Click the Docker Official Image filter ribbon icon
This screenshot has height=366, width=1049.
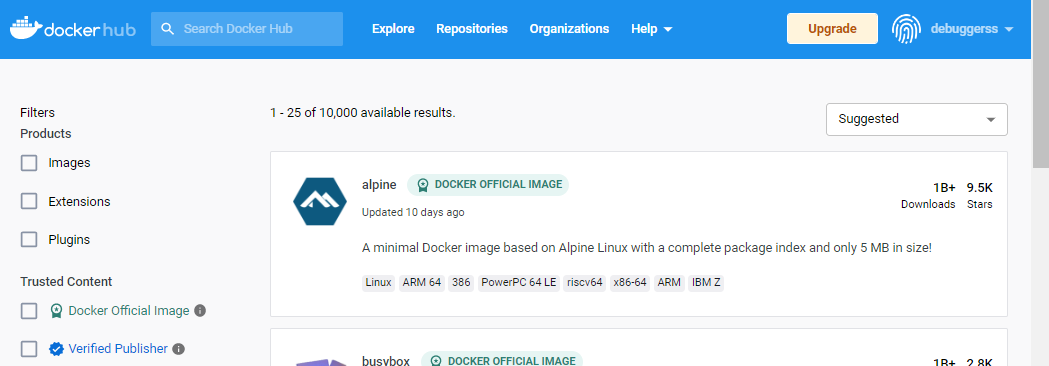coord(56,310)
